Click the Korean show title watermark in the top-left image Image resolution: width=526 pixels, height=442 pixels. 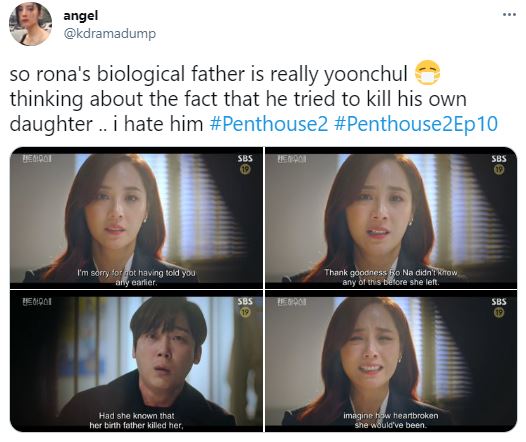coord(37,159)
